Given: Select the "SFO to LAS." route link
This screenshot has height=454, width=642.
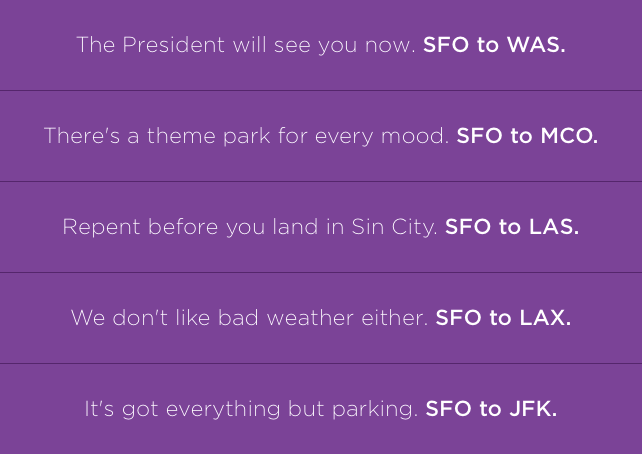Looking at the screenshot, I should click(512, 227).
